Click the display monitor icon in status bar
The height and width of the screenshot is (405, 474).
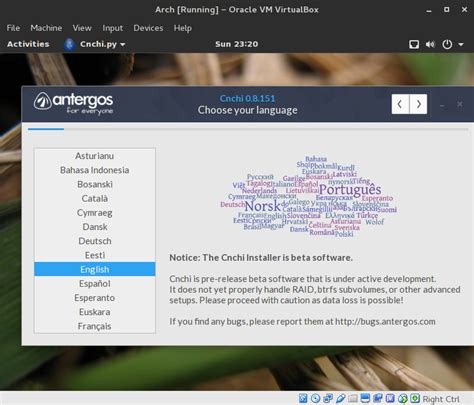coord(365,398)
